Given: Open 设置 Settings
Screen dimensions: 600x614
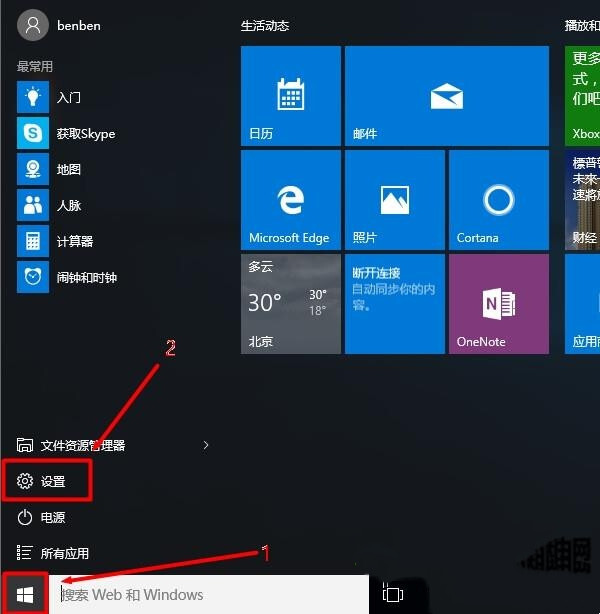Looking at the screenshot, I should (41, 481).
